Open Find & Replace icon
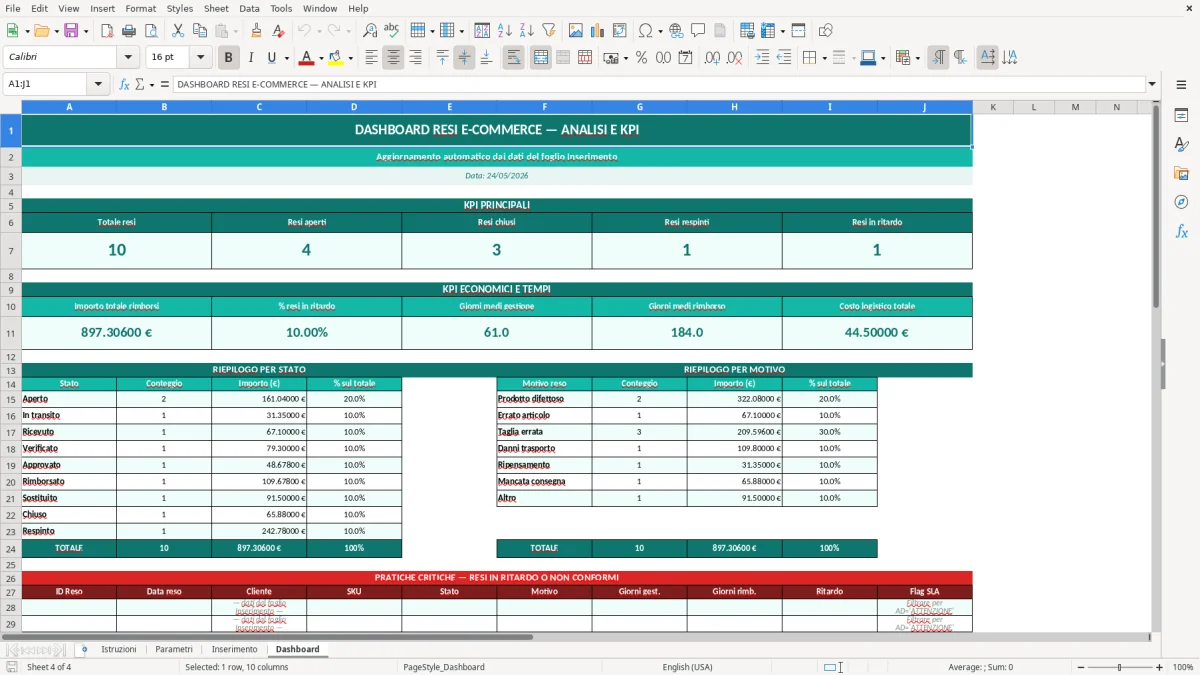Screen dimensions: 1200x675 [370, 31]
